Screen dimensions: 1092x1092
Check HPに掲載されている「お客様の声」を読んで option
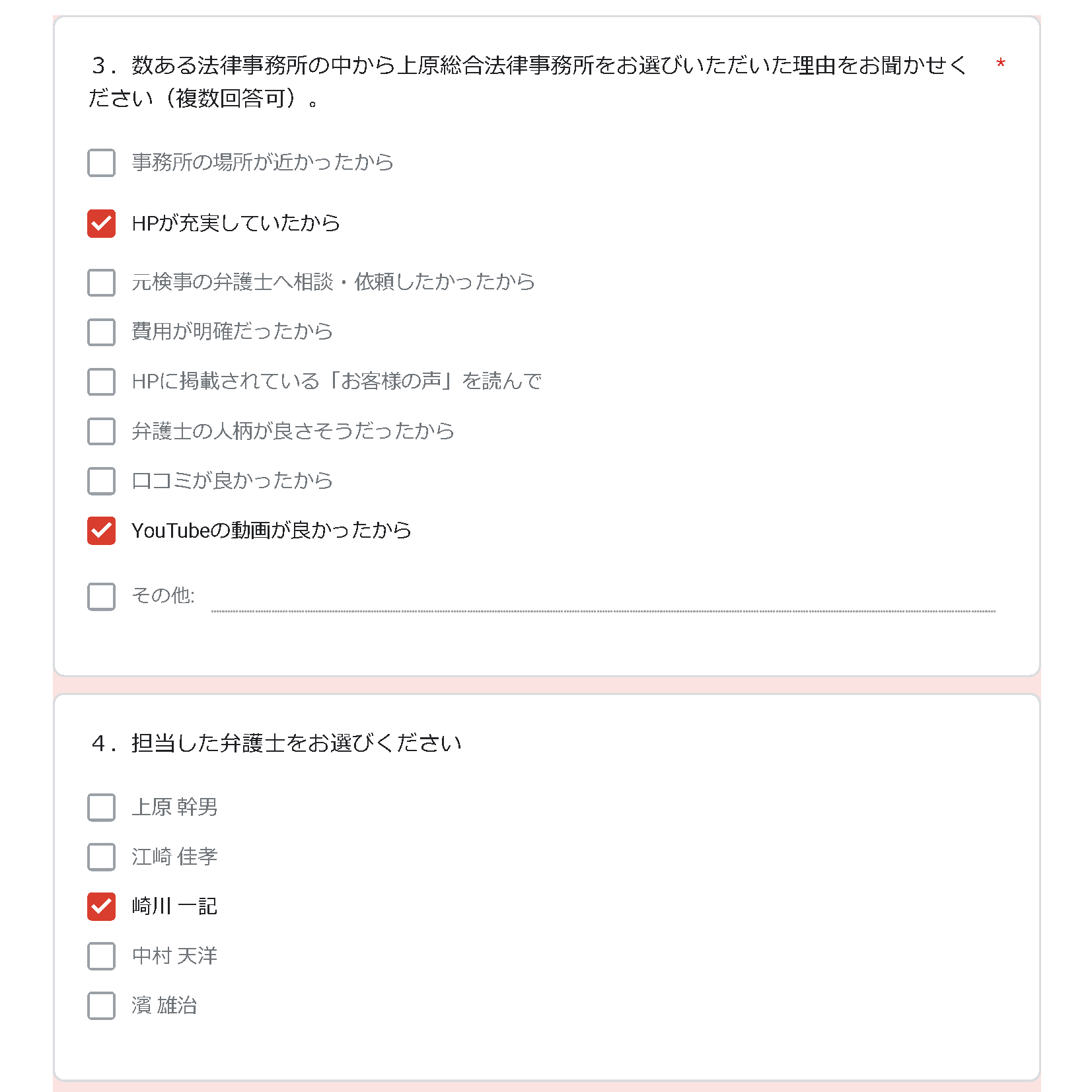pos(101,381)
